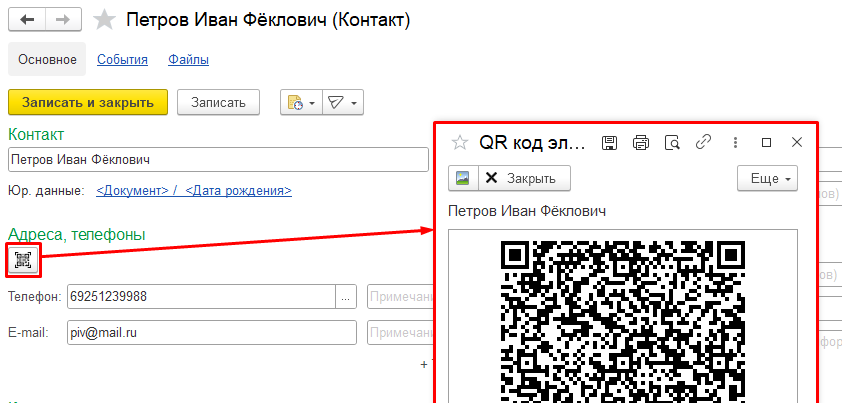Click the e-mail Примечание field
842x403 pixels.
tap(401, 333)
